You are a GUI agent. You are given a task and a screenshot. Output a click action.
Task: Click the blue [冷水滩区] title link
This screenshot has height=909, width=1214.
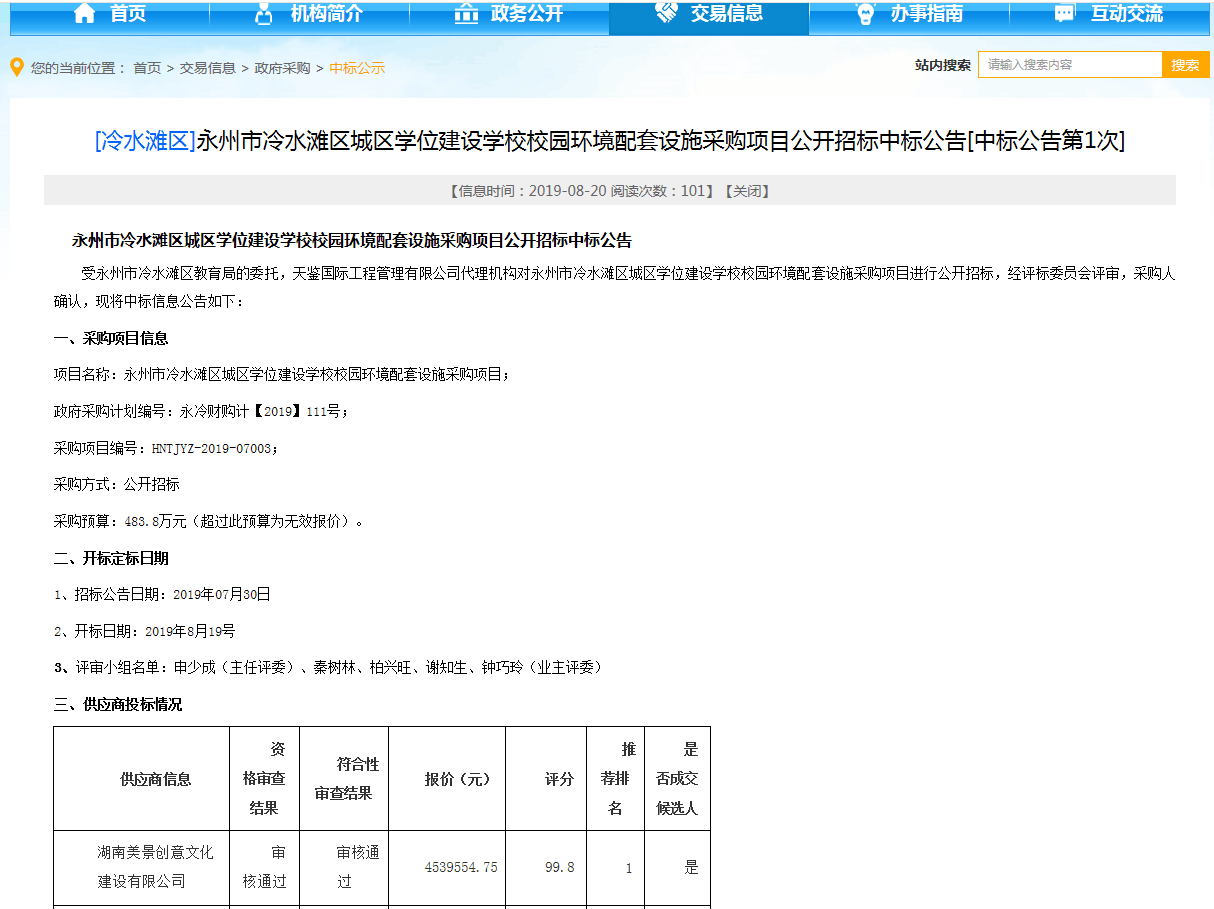[144, 141]
